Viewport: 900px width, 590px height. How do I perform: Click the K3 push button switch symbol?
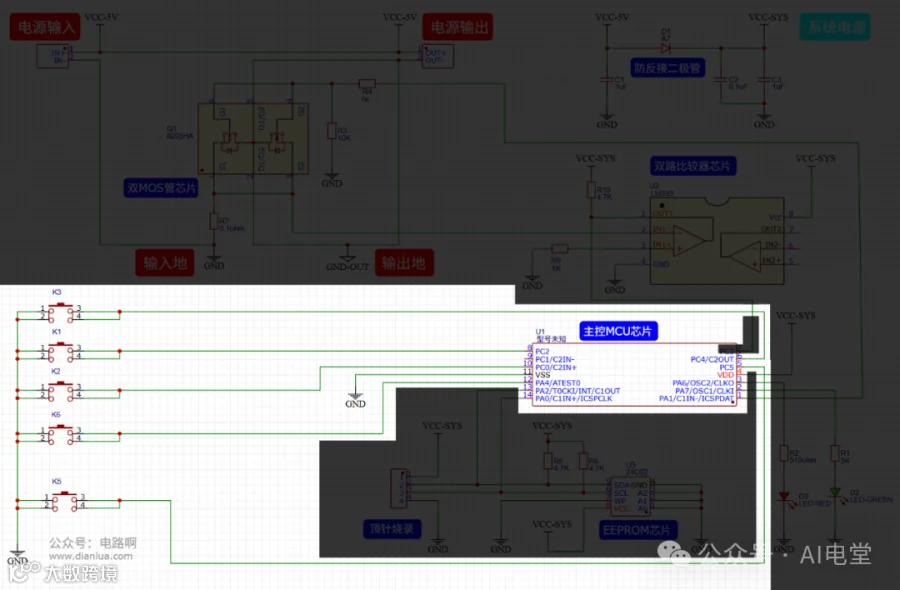click(60, 313)
